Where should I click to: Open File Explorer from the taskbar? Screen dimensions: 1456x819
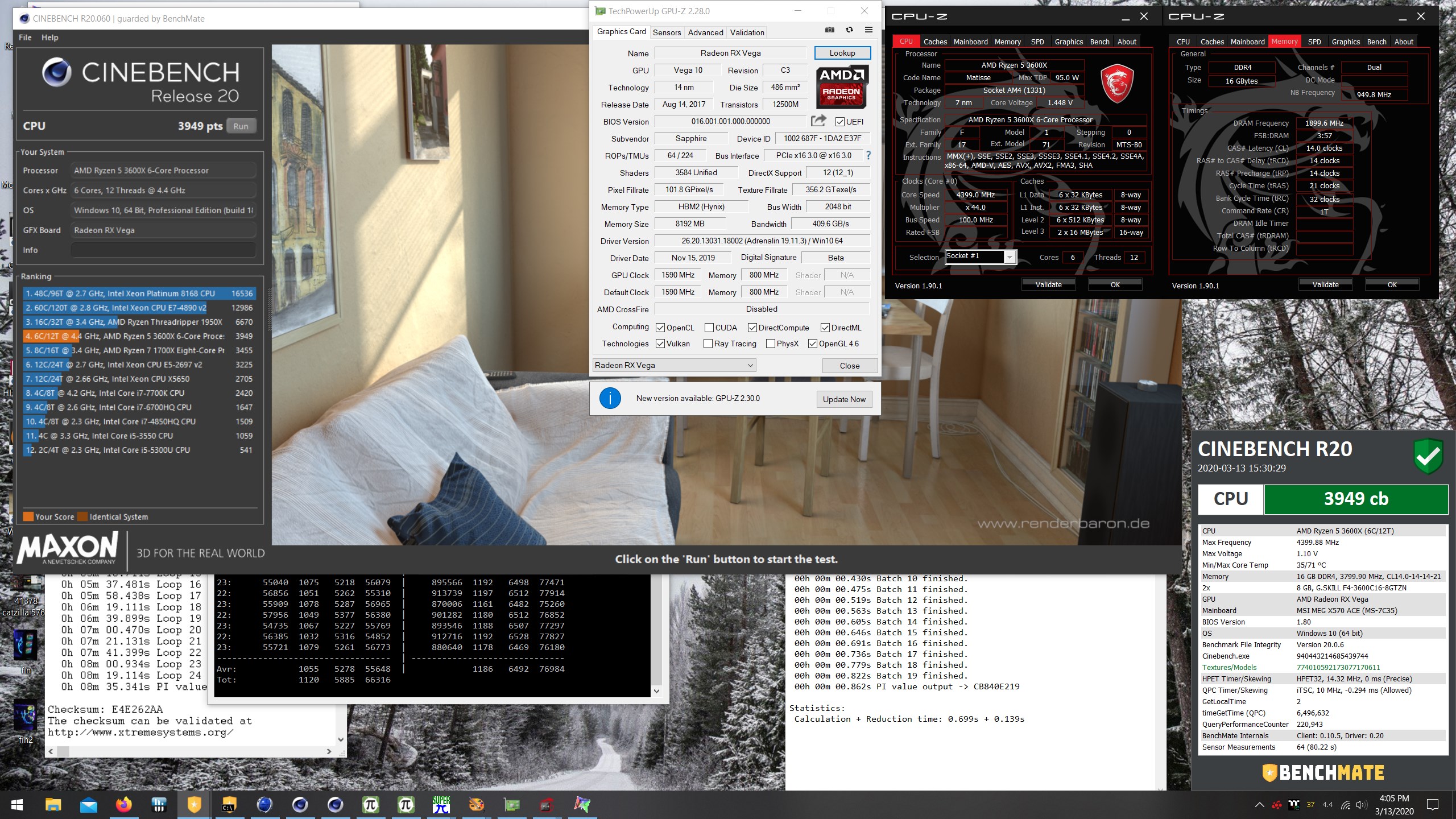coord(53,805)
